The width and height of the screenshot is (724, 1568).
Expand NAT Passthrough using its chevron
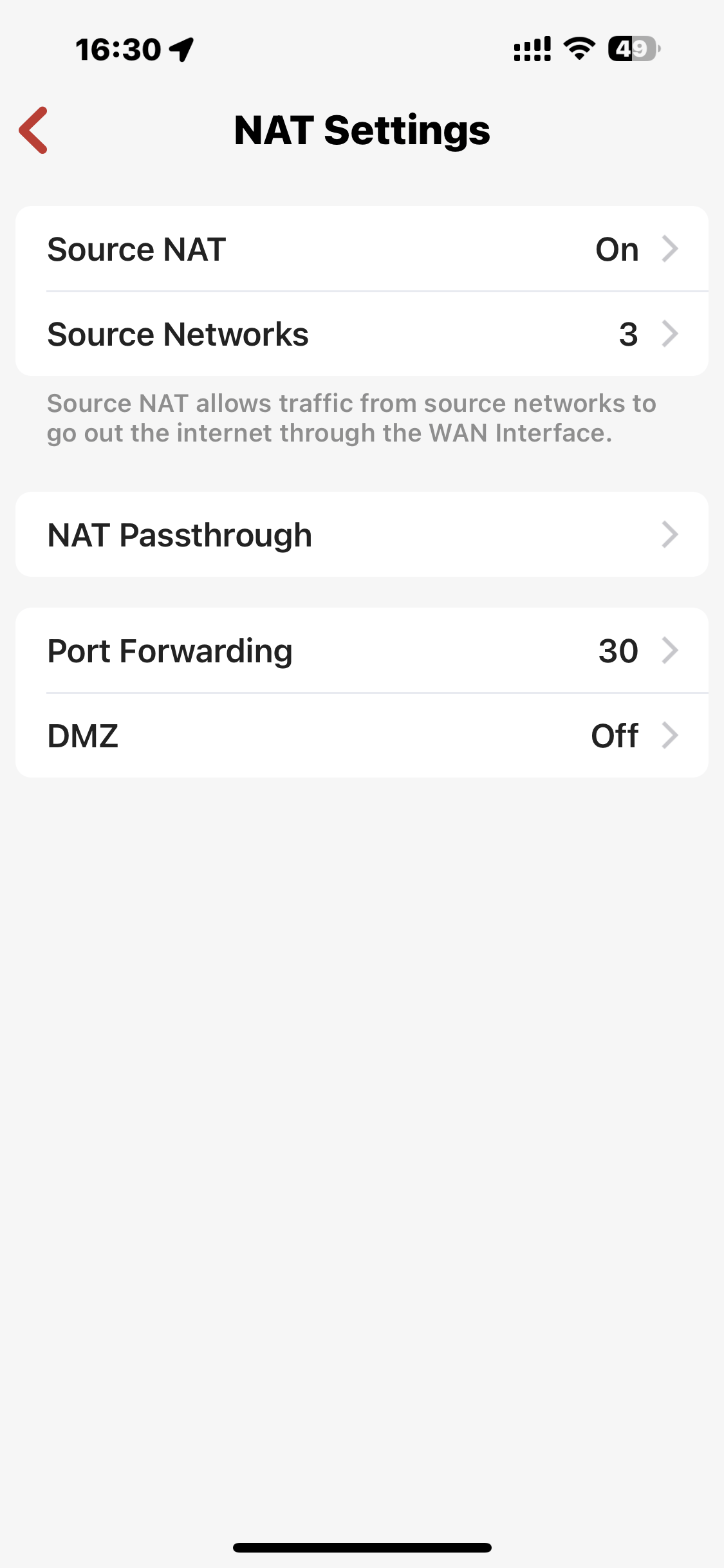(x=670, y=535)
